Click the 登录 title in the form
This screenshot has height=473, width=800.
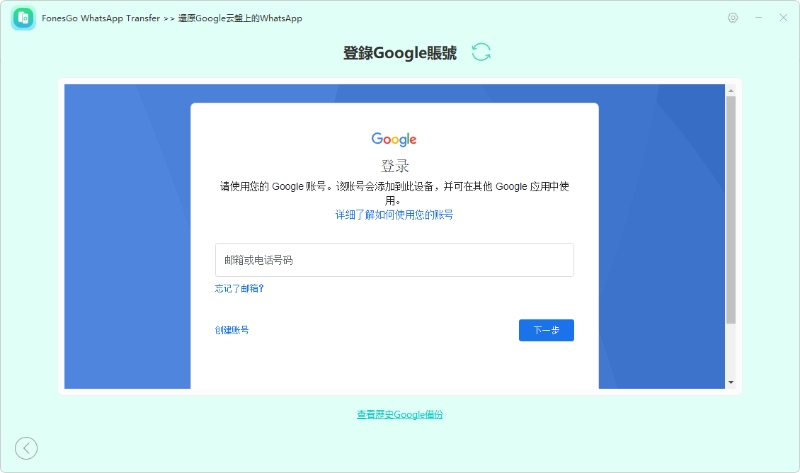[x=394, y=166]
